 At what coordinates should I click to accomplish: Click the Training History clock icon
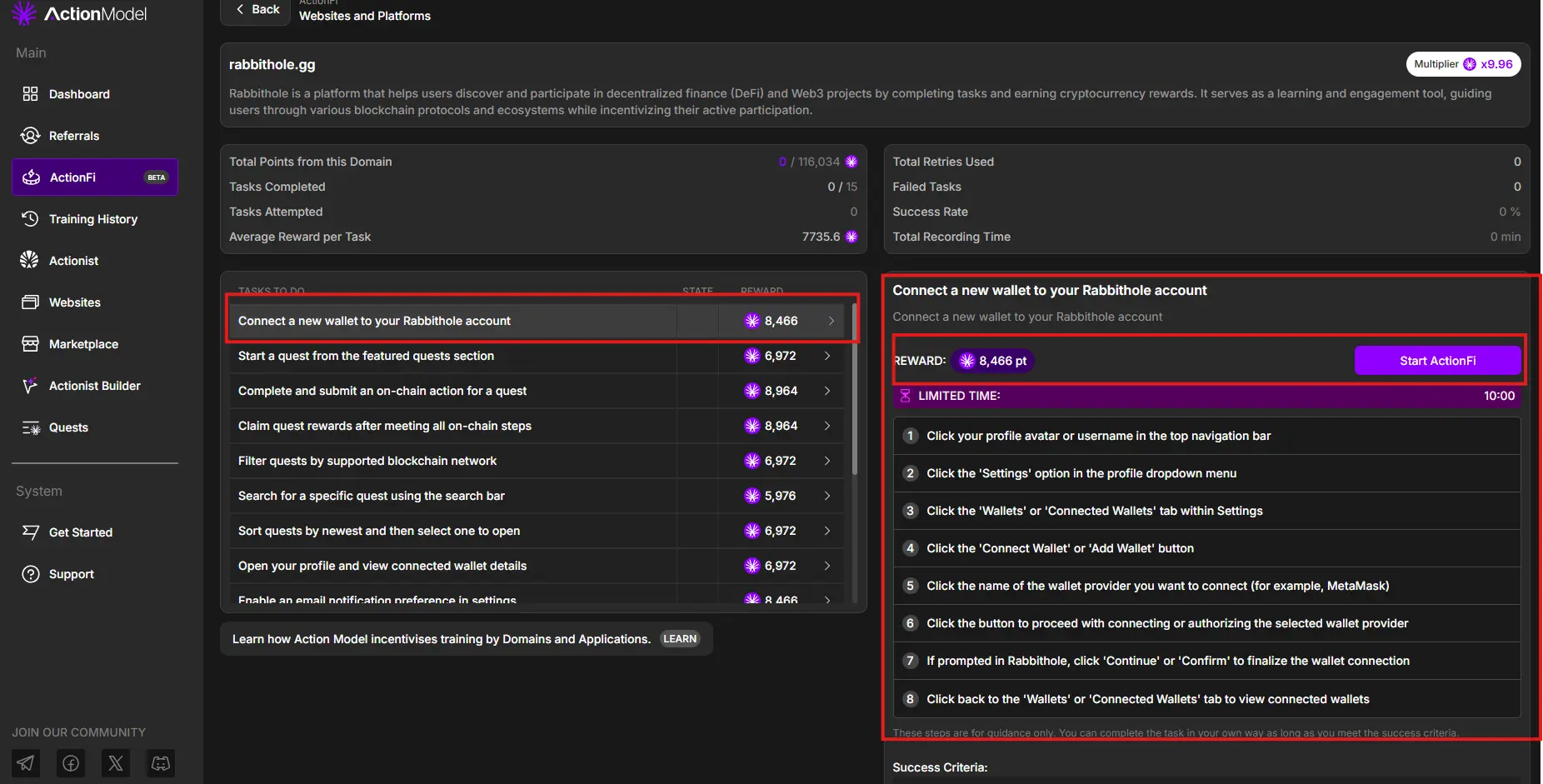[30, 219]
